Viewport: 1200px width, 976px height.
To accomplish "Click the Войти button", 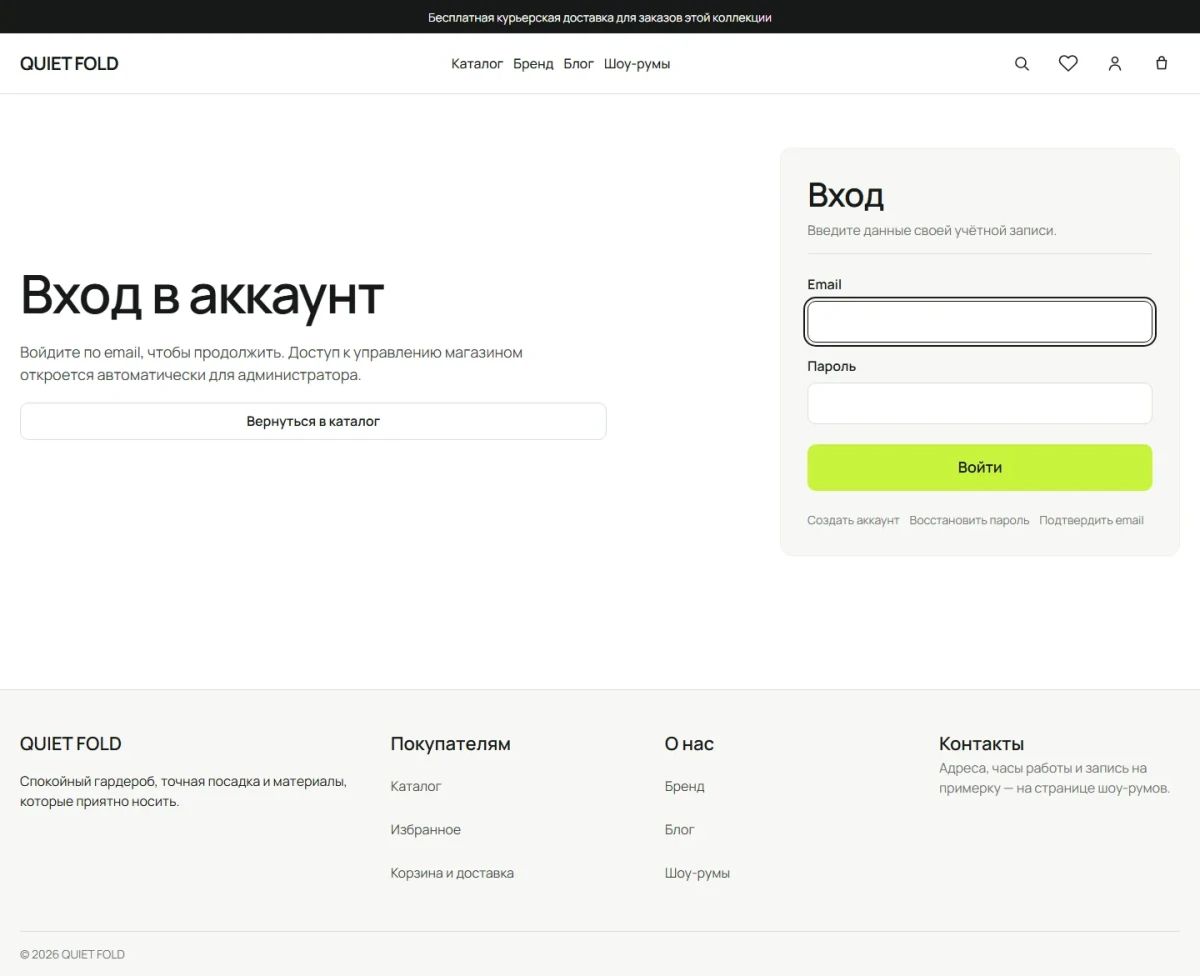I will [x=980, y=467].
